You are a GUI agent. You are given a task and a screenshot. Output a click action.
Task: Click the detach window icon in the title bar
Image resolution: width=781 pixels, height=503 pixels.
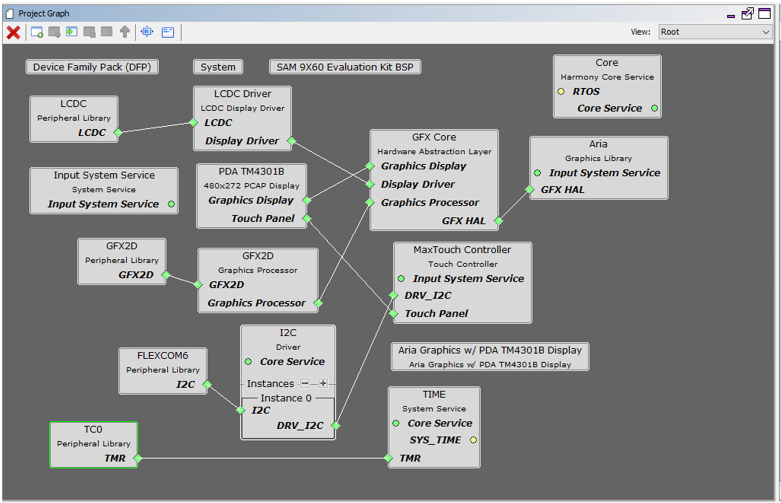coord(747,13)
